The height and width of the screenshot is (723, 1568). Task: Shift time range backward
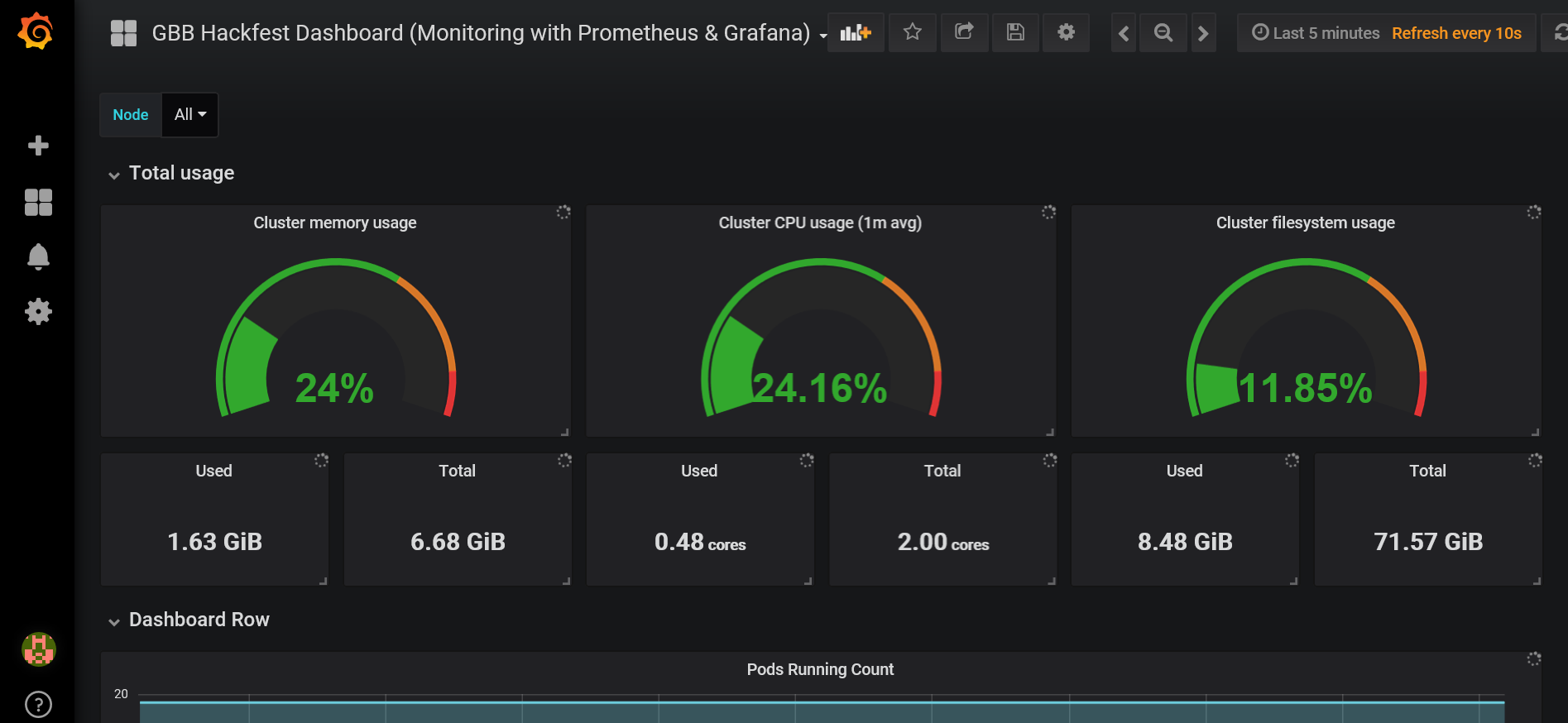click(x=1123, y=33)
